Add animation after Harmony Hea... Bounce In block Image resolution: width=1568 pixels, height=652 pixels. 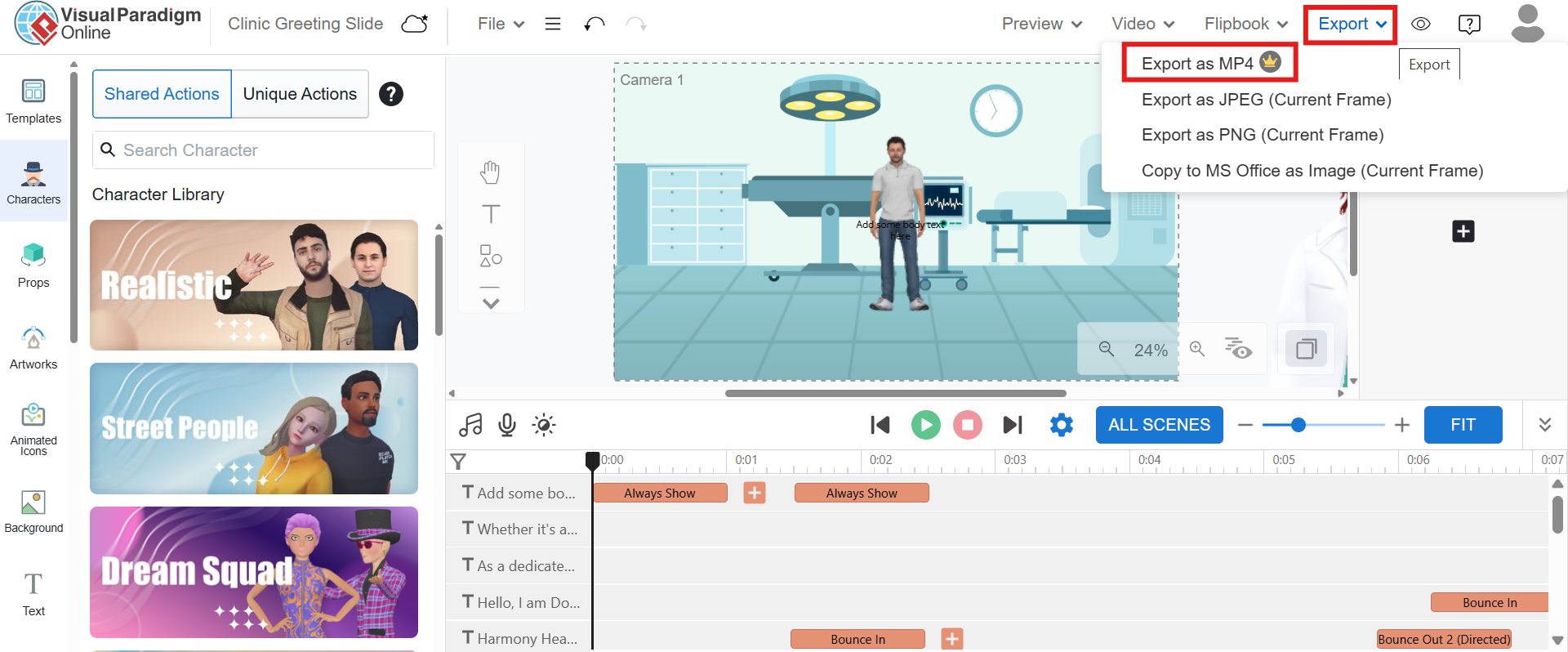[952, 639]
